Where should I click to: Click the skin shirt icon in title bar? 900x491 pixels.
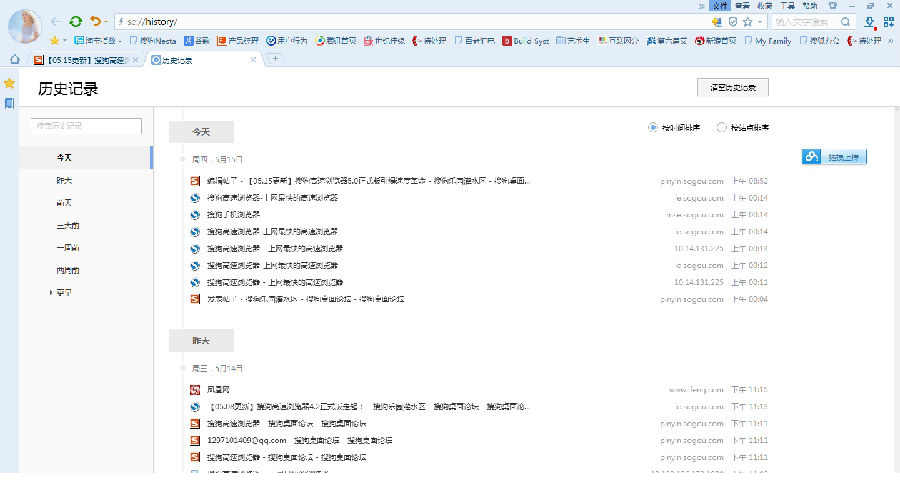point(833,6)
